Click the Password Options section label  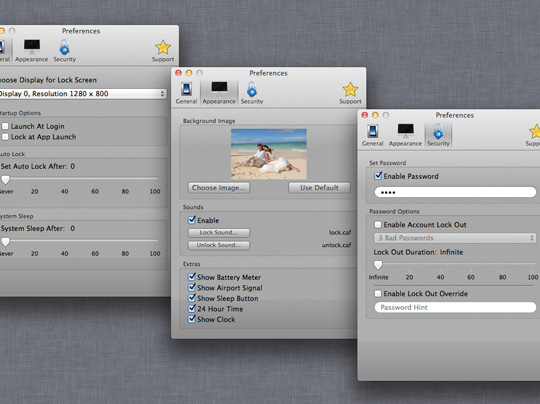pos(394,211)
